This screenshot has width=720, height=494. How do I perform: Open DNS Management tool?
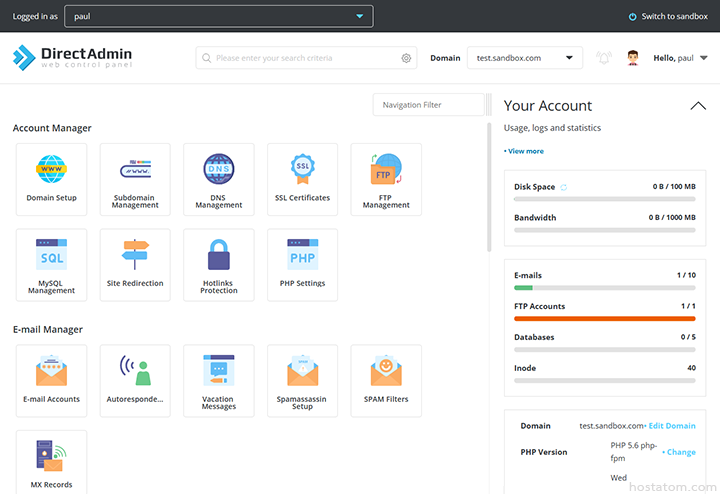coord(218,179)
